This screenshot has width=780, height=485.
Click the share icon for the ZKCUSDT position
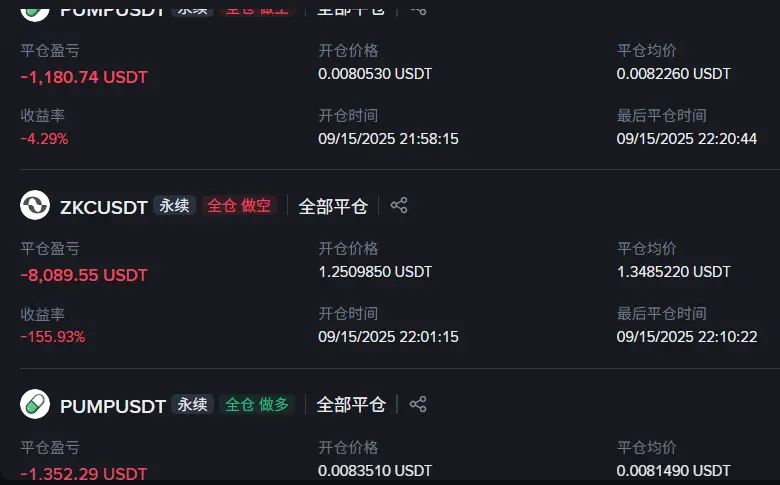pyautogui.click(x=398, y=205)
